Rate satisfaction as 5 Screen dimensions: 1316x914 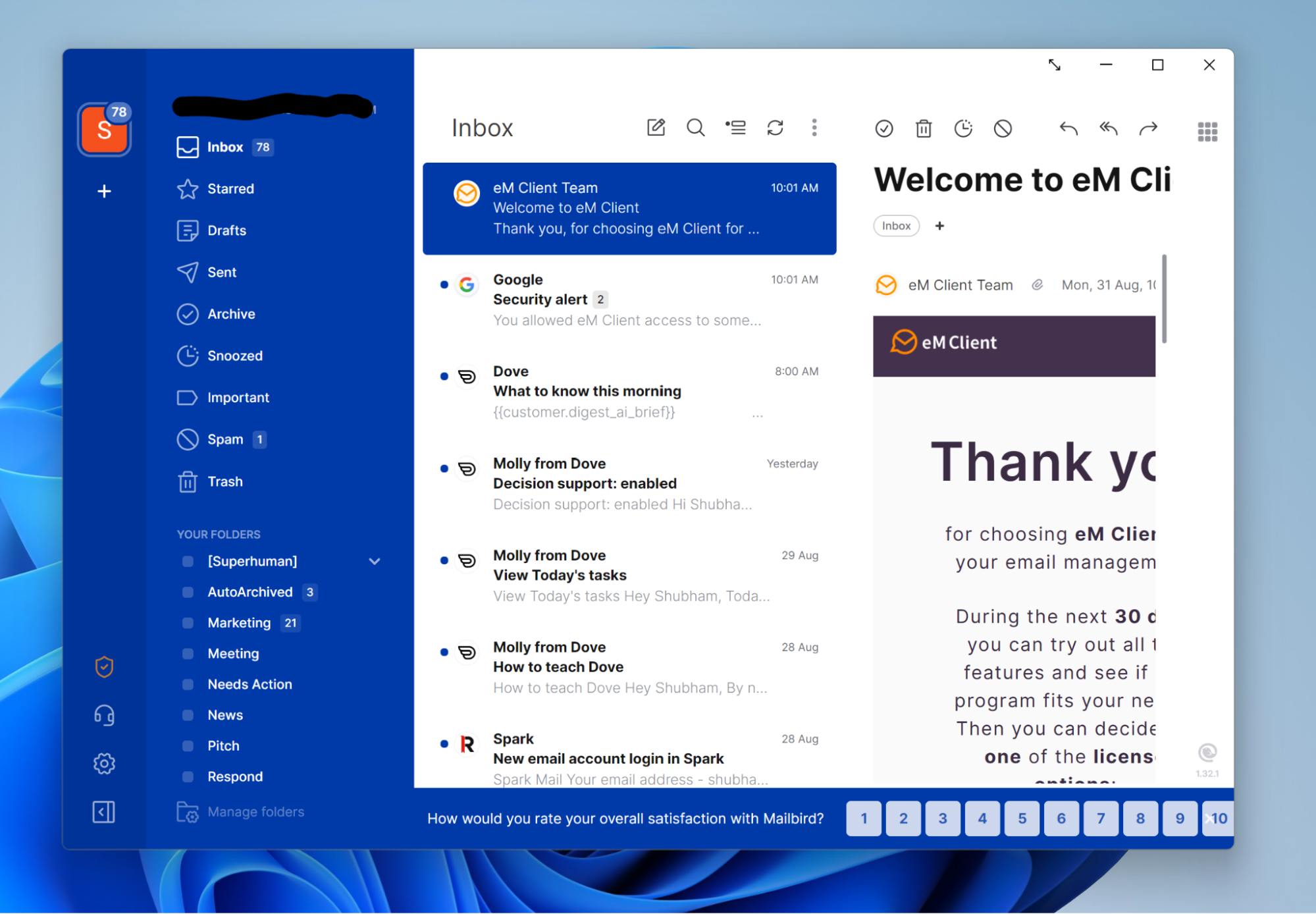[1022, 819]
